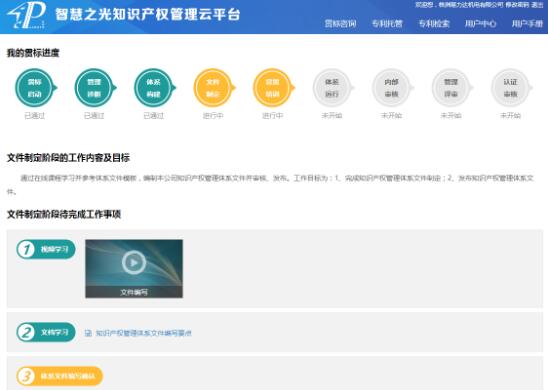548x390 pixels.
Task: Select the orange 宣贯培训 progress step
Action: tap(272, 88)
